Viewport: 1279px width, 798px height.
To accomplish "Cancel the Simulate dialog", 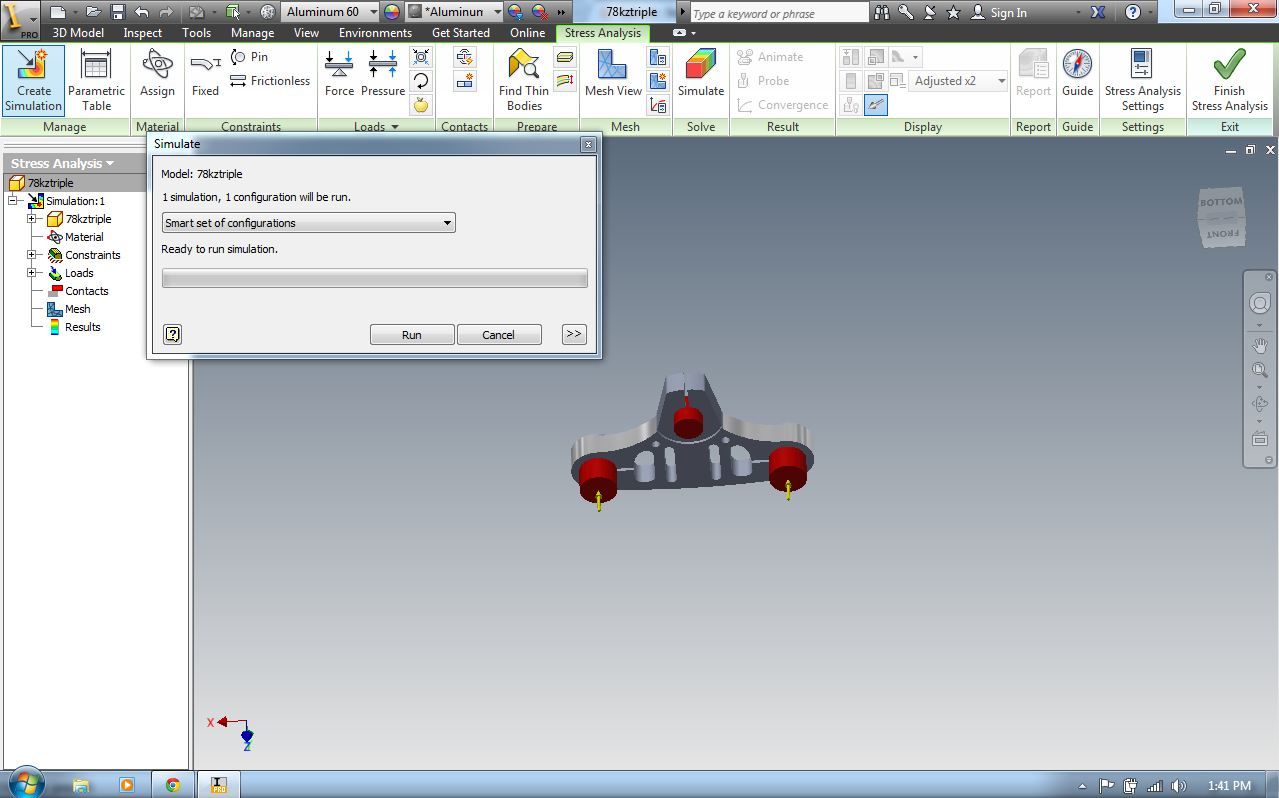I will coord(499,334).
